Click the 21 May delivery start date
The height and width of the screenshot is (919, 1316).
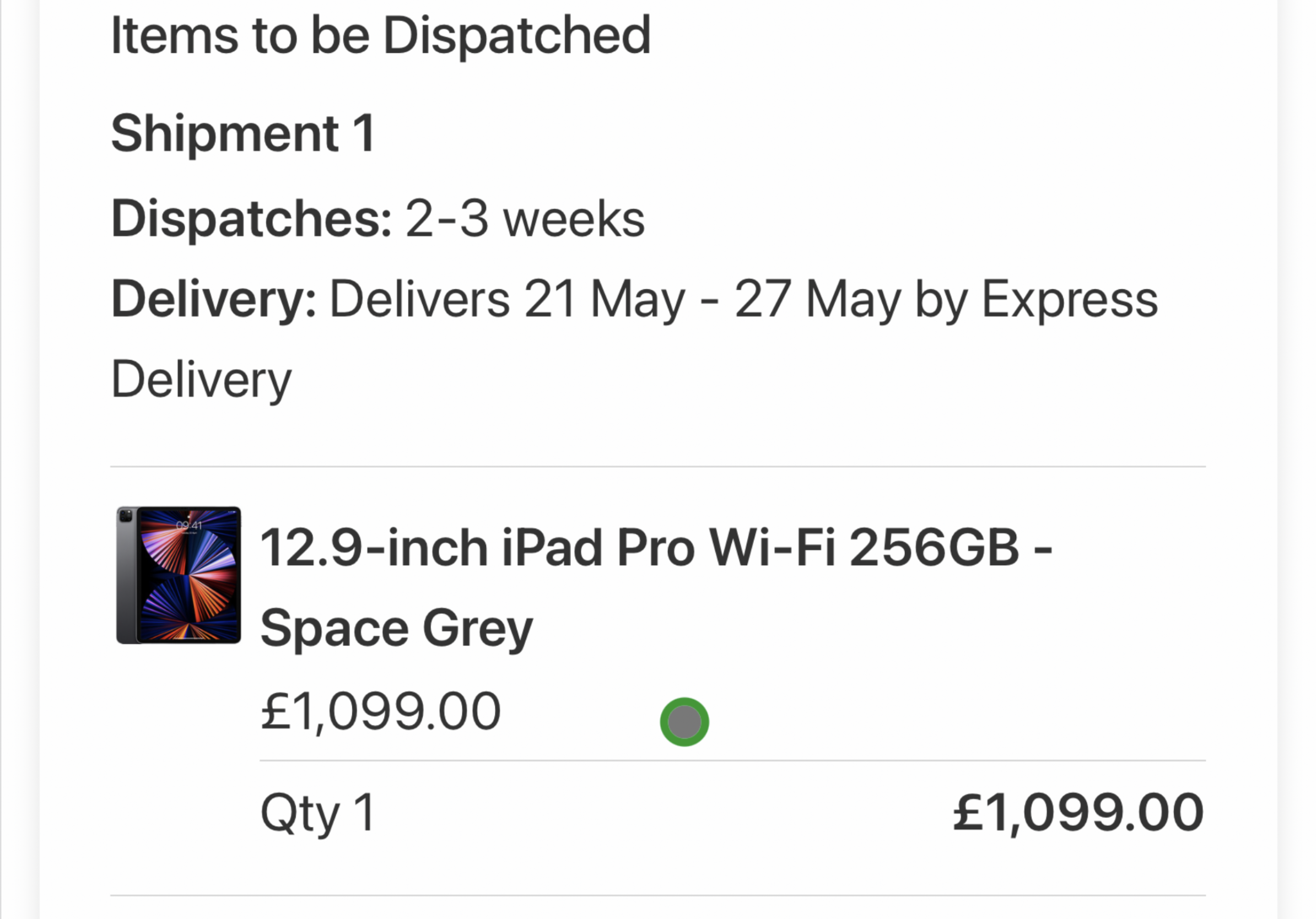click(605, 299)
